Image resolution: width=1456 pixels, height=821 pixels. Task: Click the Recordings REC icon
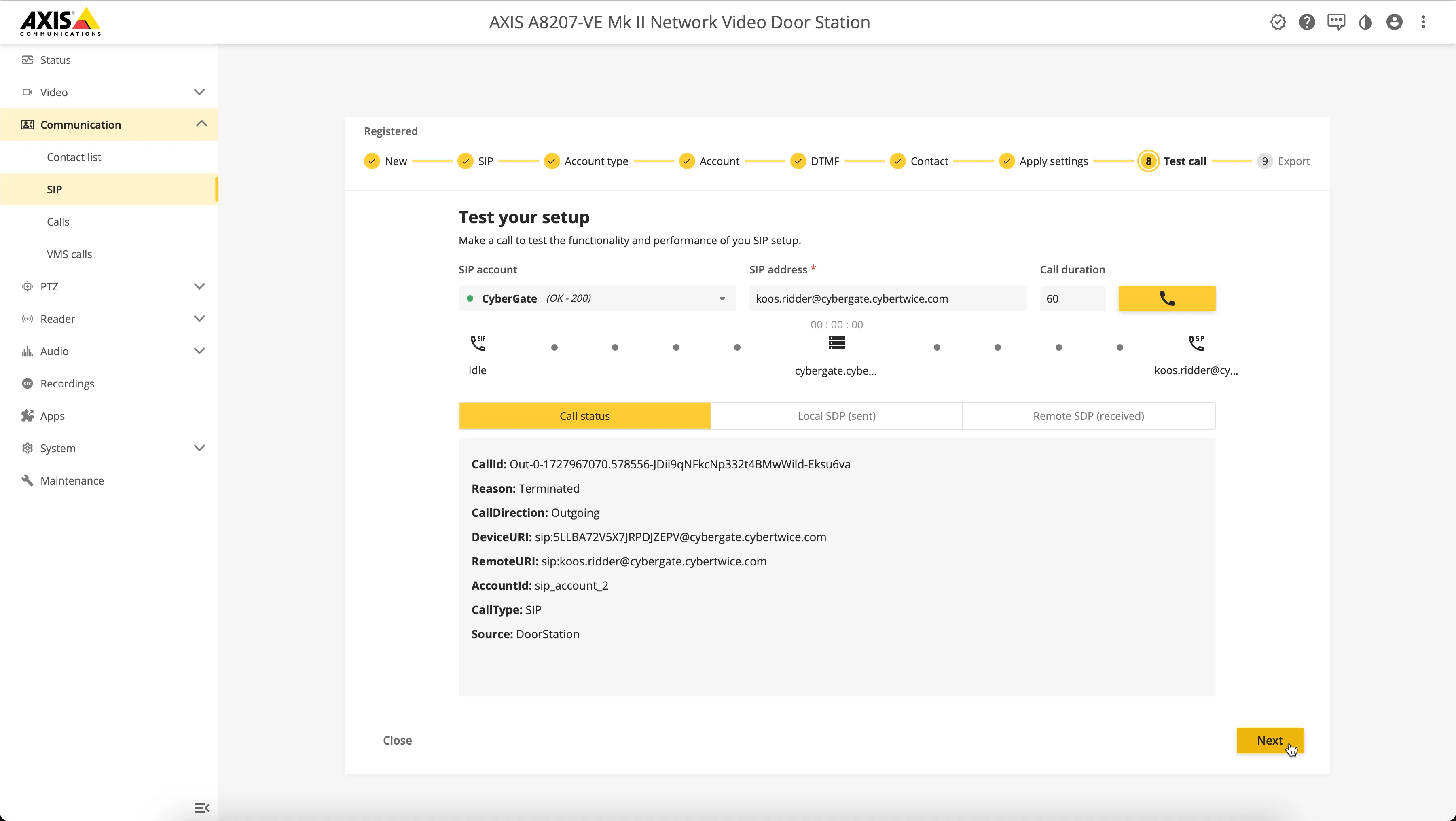(27, 383)
